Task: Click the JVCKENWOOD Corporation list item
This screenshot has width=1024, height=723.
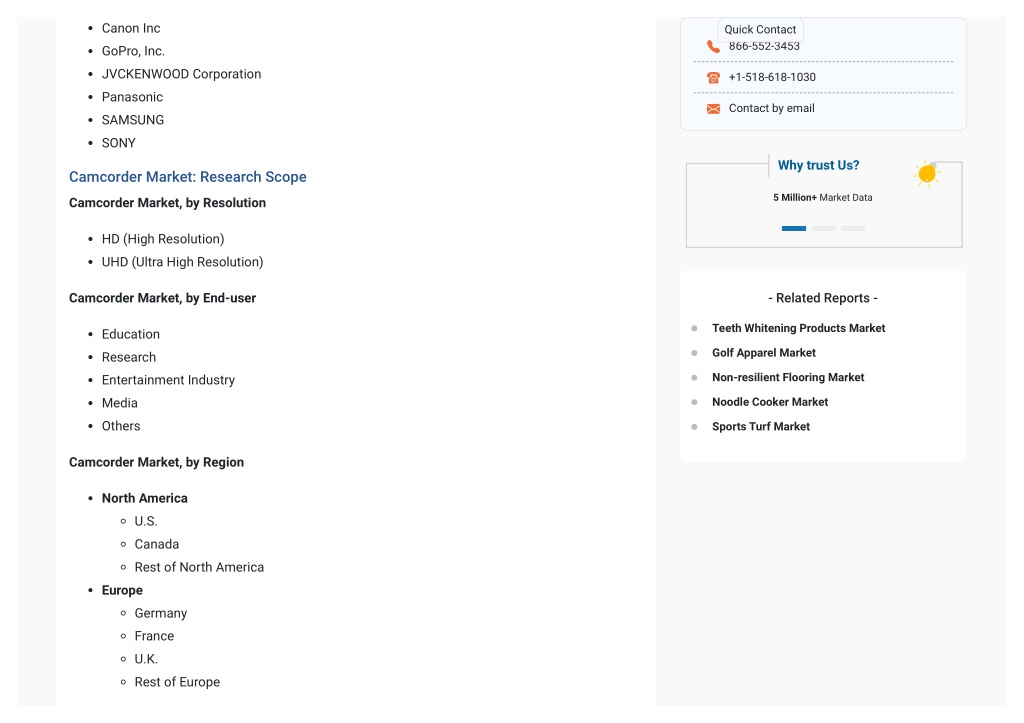Action: (x=182, y=74)
